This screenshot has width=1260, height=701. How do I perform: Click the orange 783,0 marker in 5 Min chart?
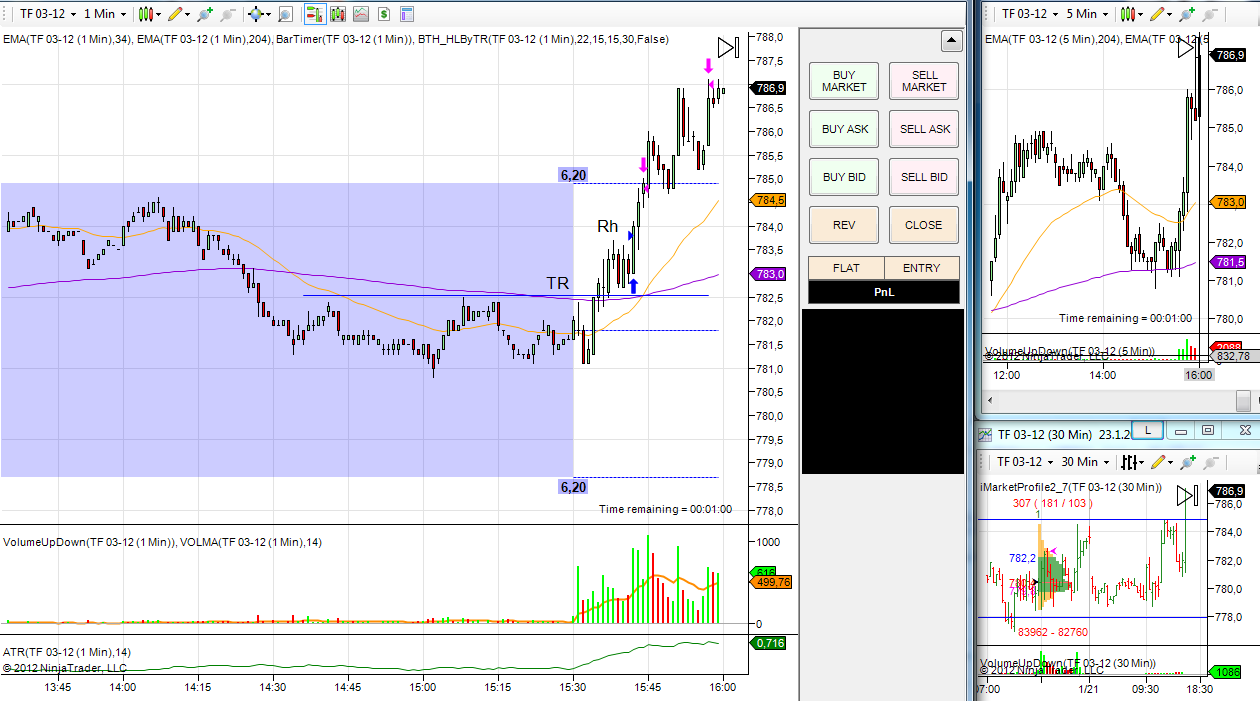point(1228,202)
